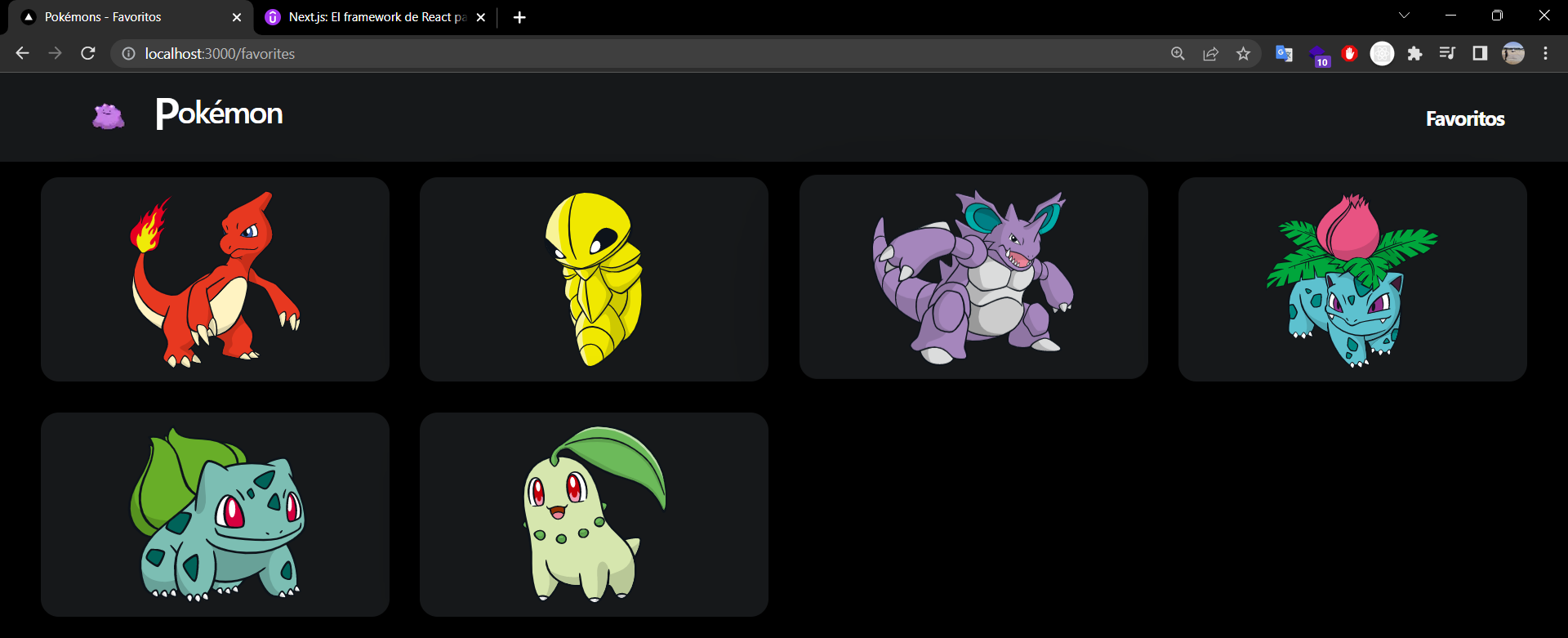The height and width of the screenshot is (638, 1568).
Task: Open the Extensions puzzle-piece menu
Action: pos(1414,53)
